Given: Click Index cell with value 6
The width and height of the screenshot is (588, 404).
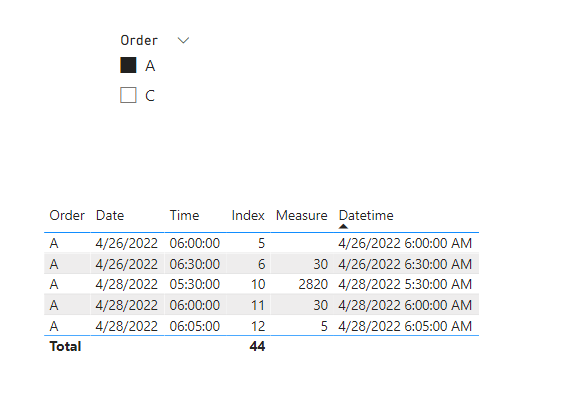Looking at the screenshot, I should pos(261,264).
